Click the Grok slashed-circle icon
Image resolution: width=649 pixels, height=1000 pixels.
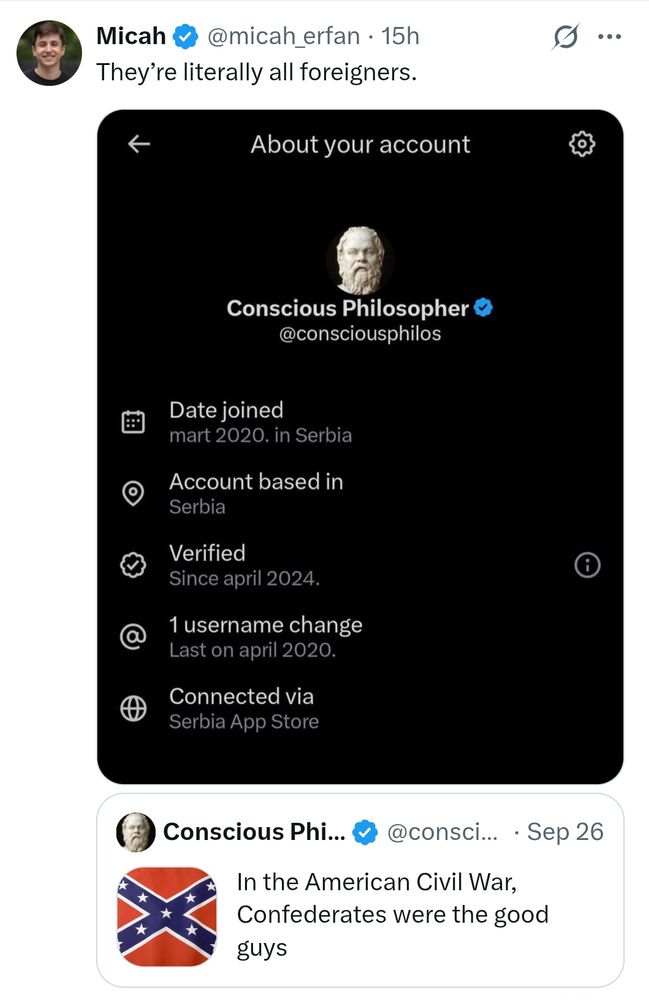click(565, 37)
